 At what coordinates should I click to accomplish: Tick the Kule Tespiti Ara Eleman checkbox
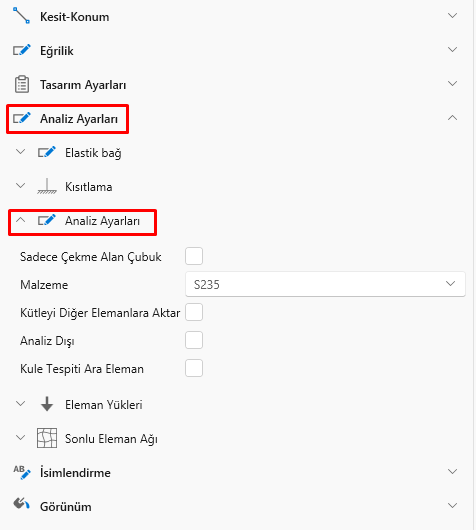[194, 368]
